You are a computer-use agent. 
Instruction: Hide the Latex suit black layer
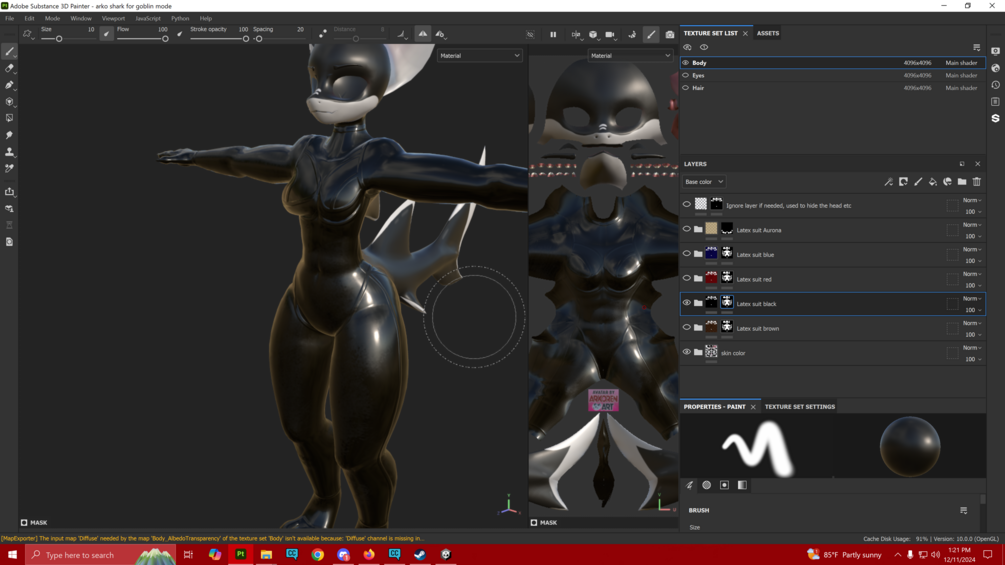pos(686,303)
